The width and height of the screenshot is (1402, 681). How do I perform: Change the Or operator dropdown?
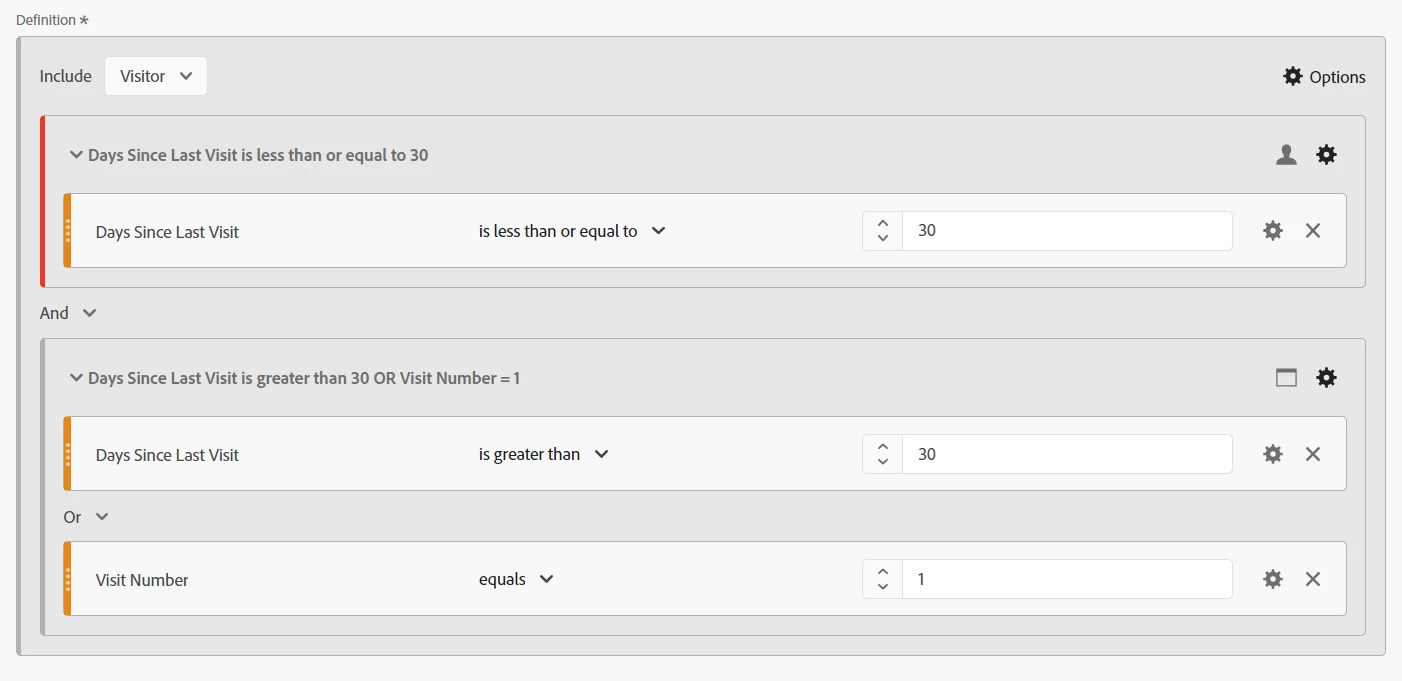(x=86, y=517)
